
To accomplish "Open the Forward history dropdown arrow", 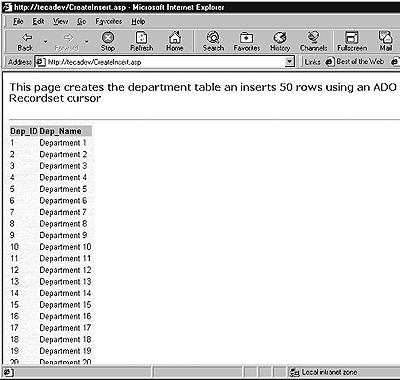I will (87, 42).
